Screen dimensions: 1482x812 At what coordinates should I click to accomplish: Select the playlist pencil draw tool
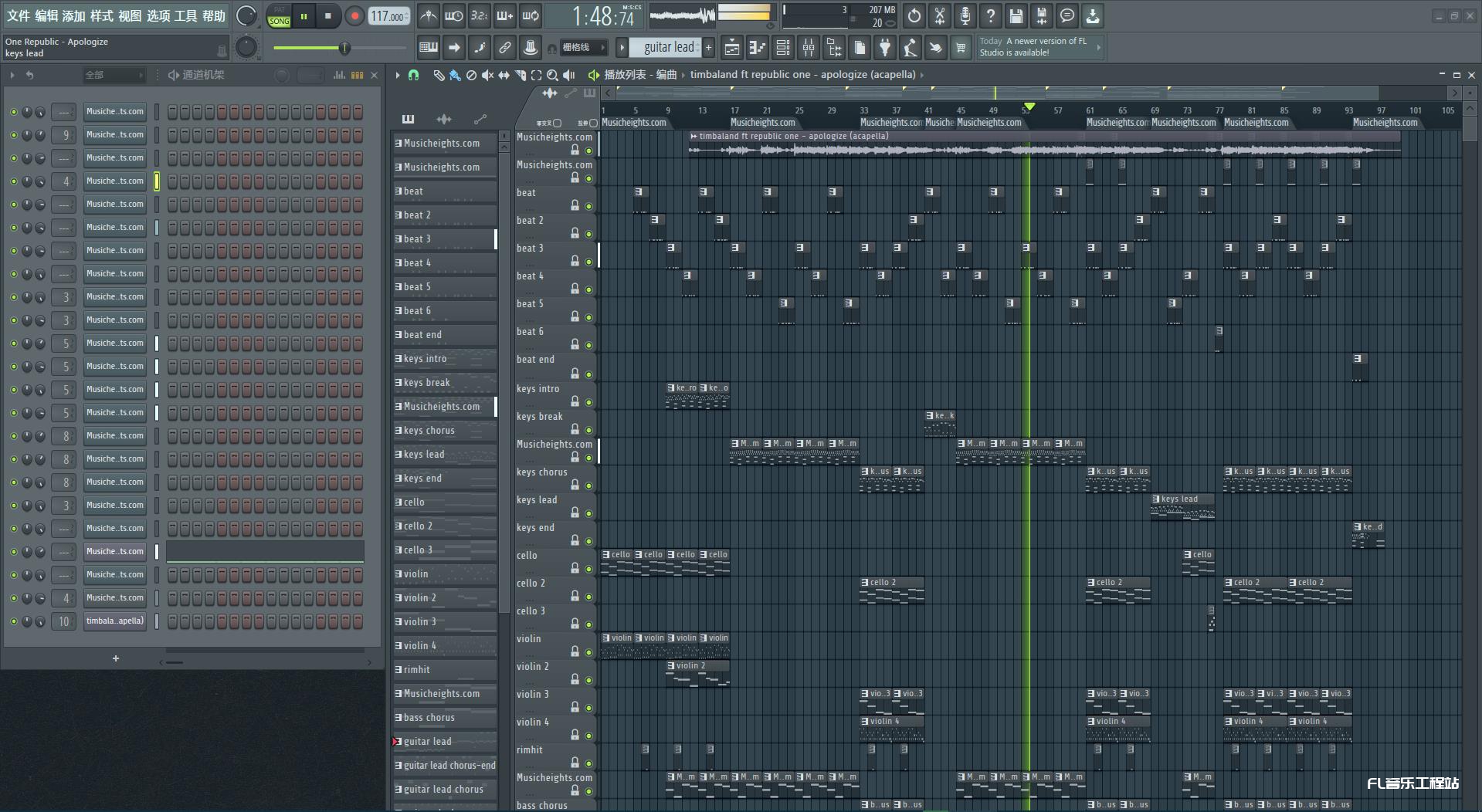(x=439, y=75)
